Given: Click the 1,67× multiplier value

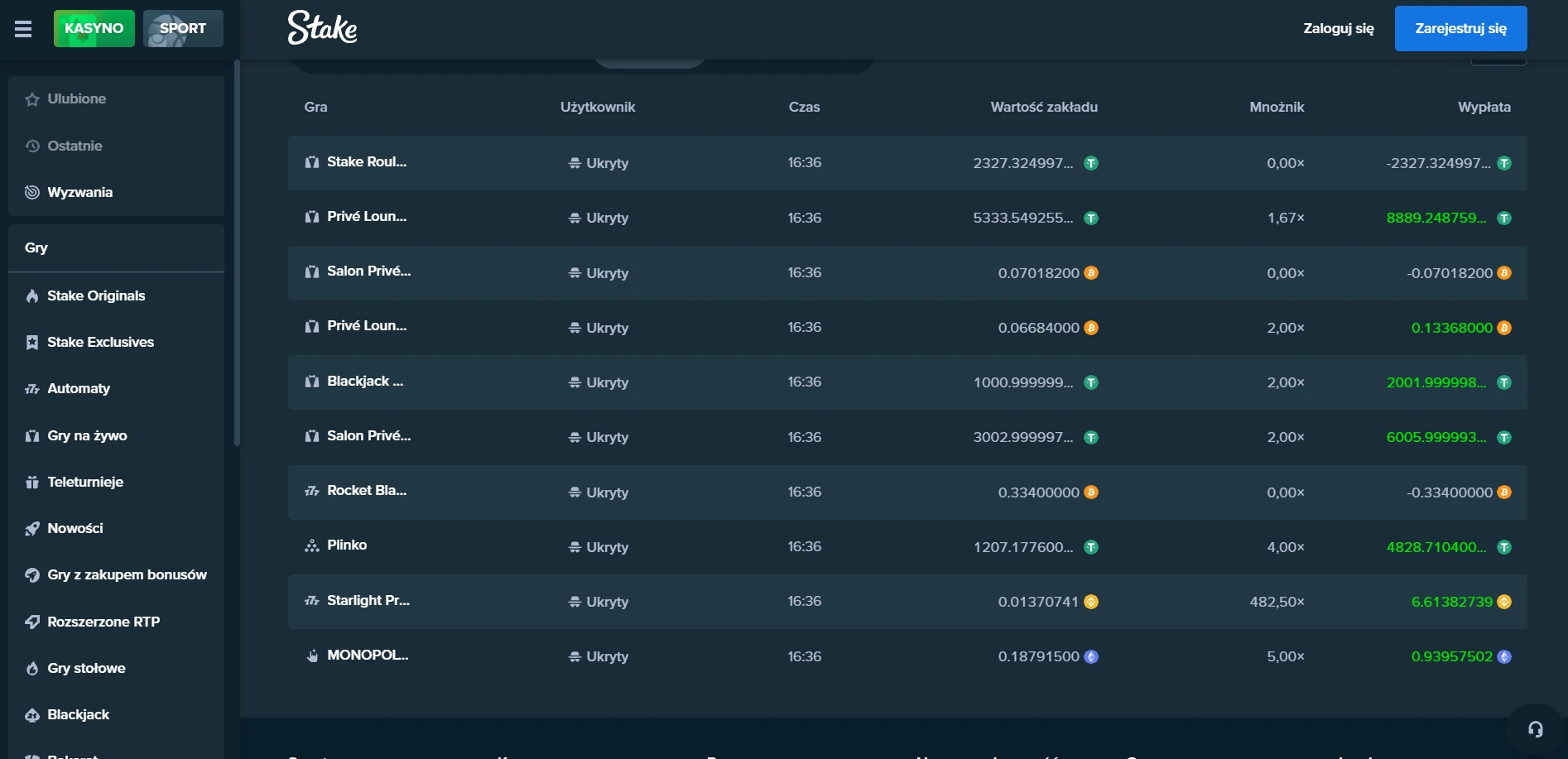Looking at the screenshot, I should click(x=1286, y=218).
